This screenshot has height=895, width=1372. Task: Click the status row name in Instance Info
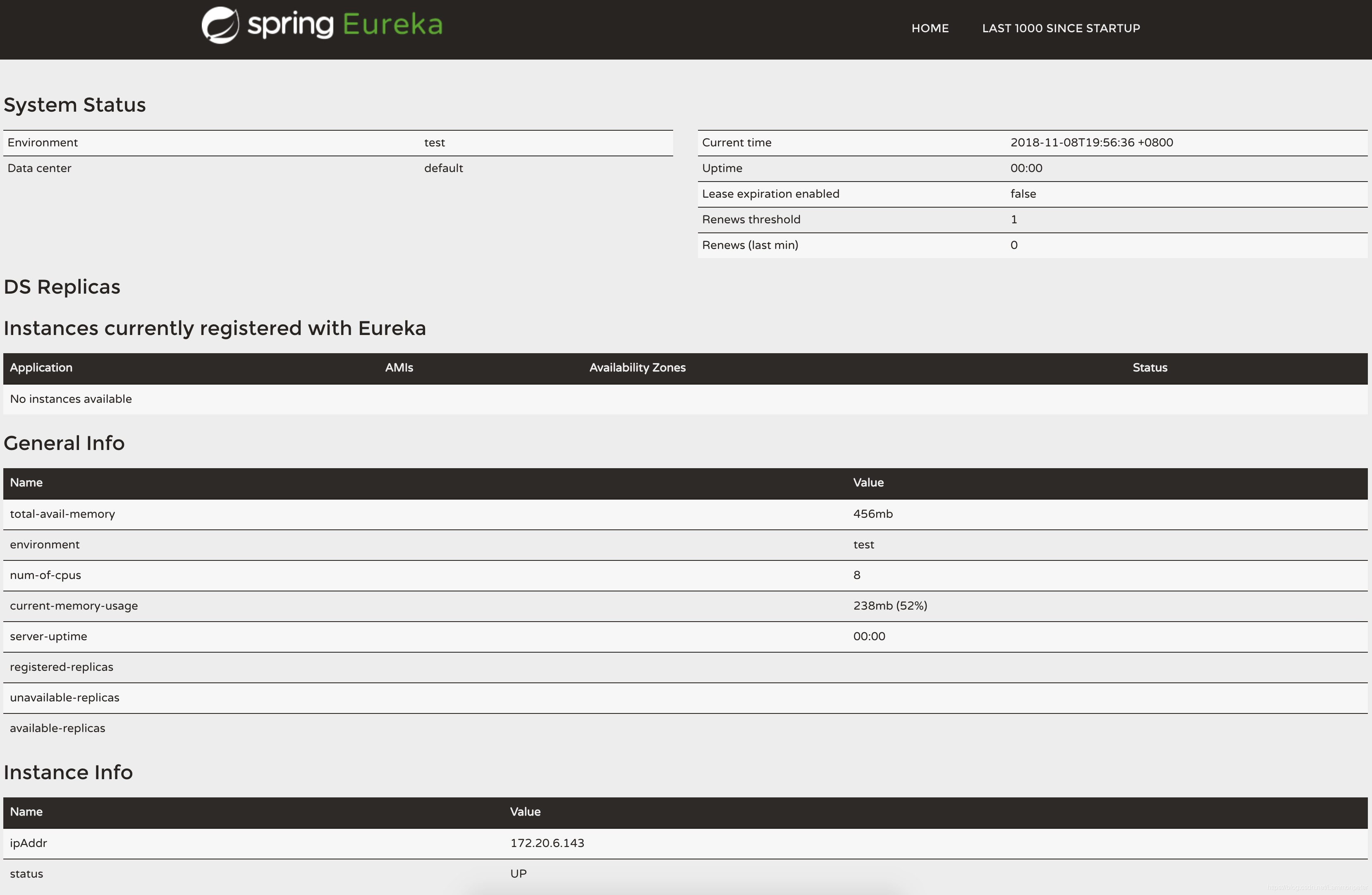[x=26, y=873]
